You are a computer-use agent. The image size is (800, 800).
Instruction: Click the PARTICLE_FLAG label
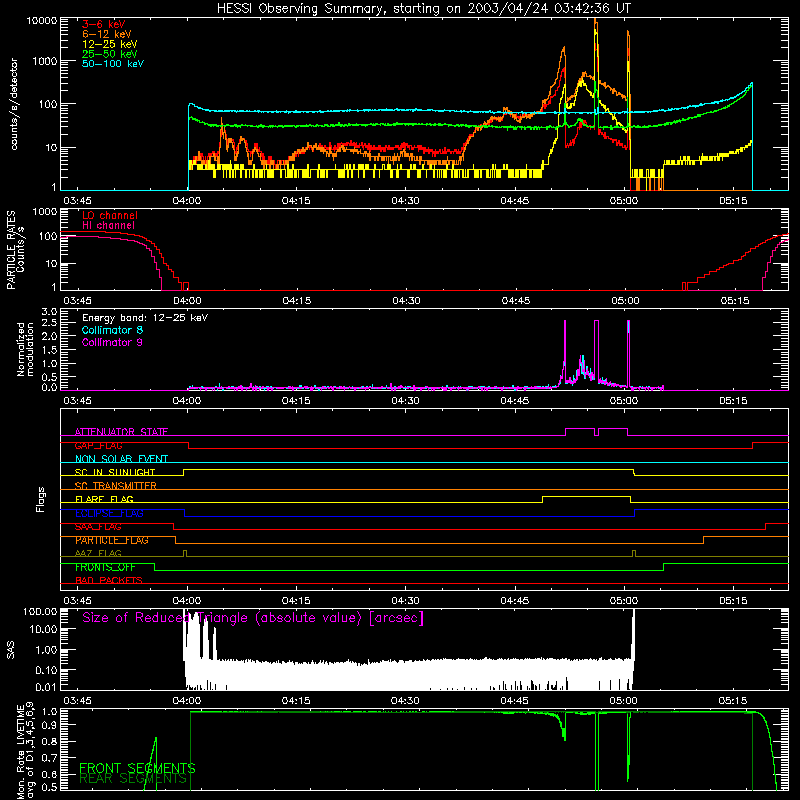tap(112, 540)
